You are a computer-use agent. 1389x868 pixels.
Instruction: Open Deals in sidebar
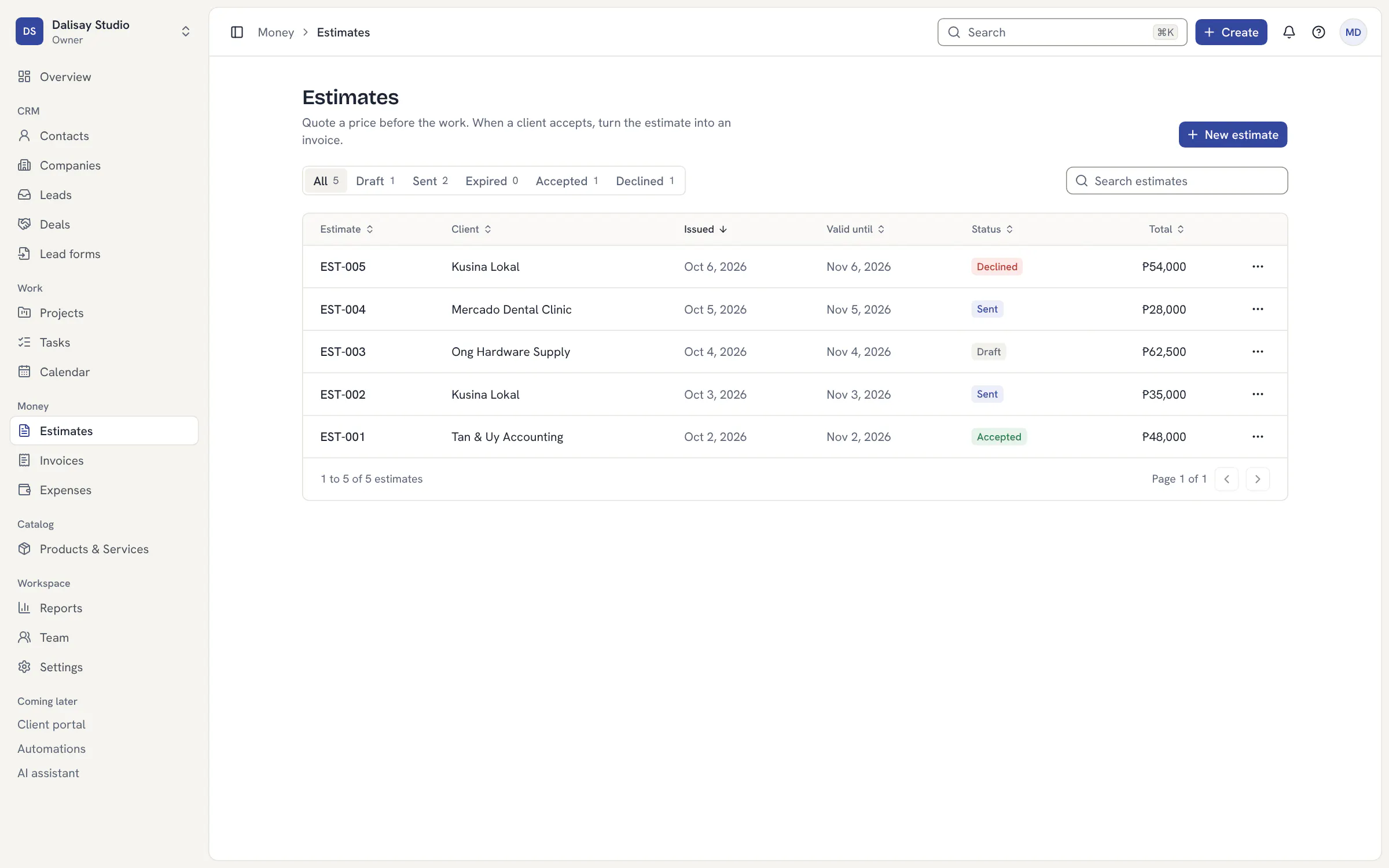[104, 225]
